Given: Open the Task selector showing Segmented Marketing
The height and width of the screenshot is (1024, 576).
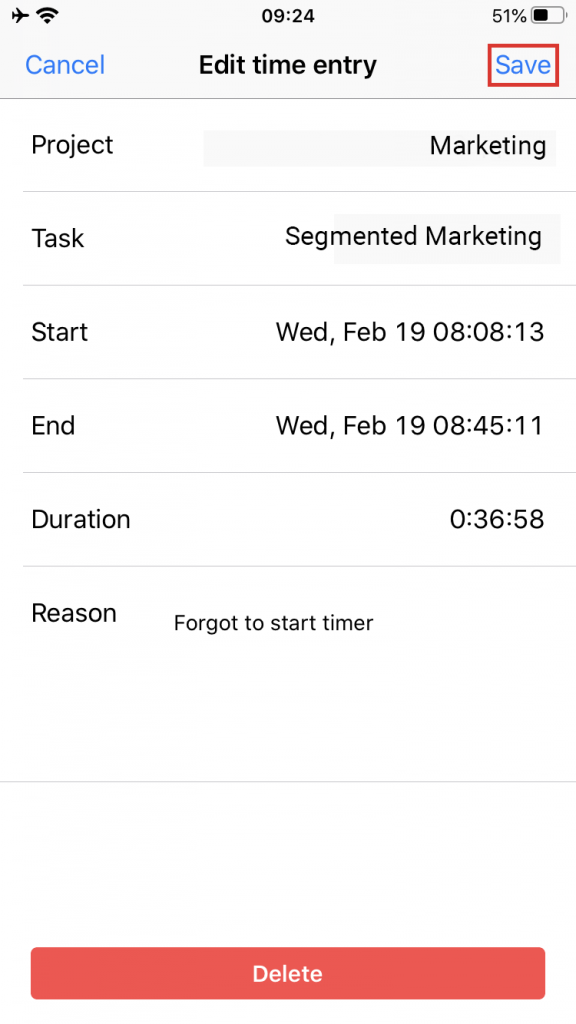Looking at the screenshot, I should point(413,236).
